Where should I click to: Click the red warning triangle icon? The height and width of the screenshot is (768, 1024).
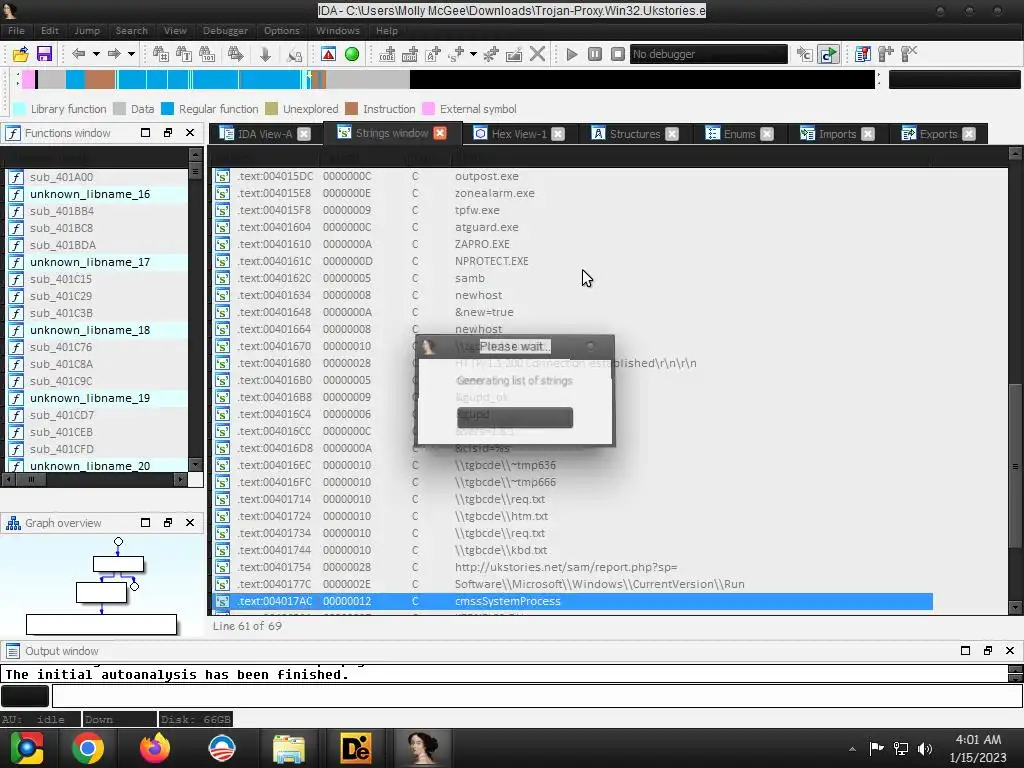click(328, 54)
